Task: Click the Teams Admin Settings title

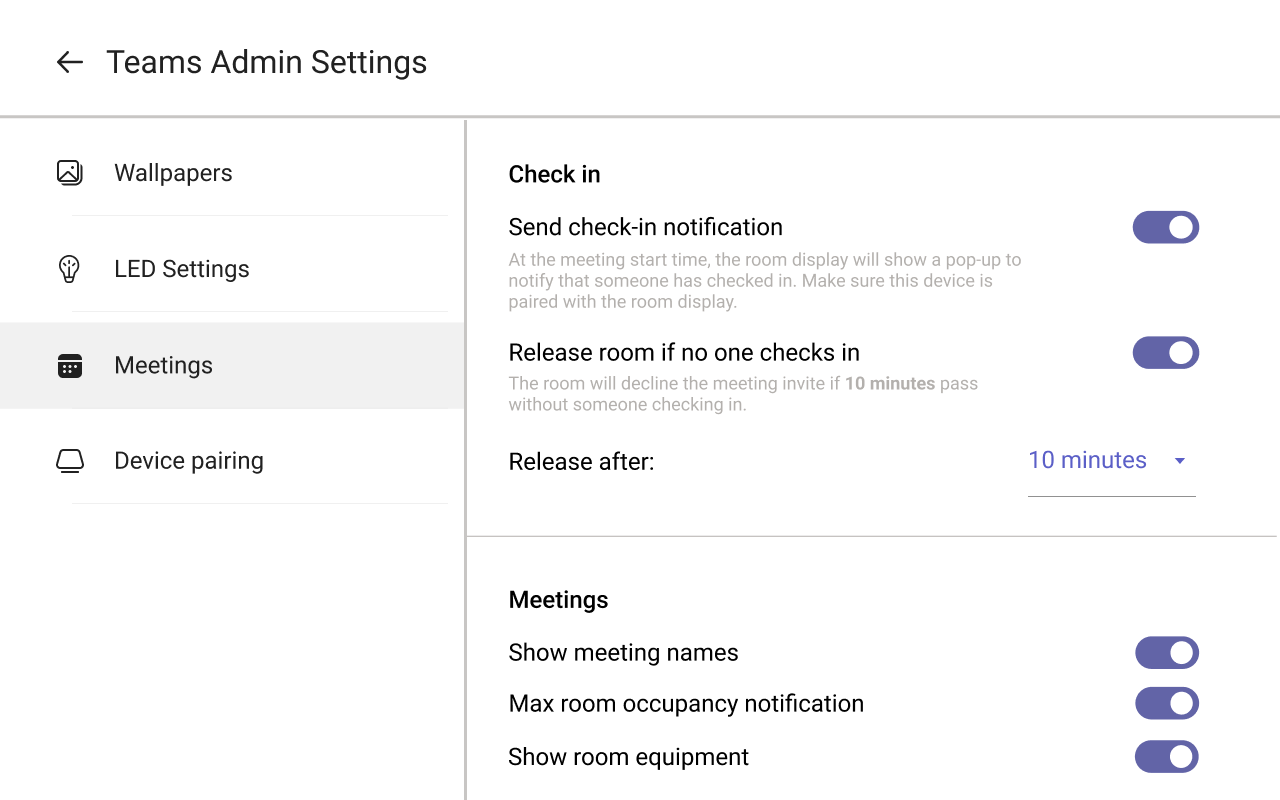Action: [x=267, y=62]
